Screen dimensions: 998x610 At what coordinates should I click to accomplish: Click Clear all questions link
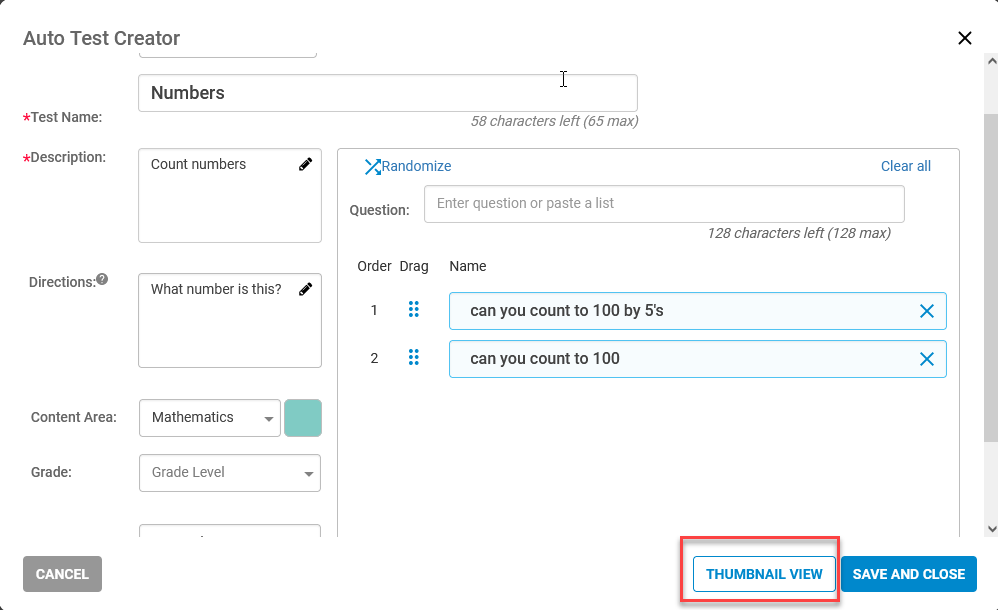[x=906, y=166]
